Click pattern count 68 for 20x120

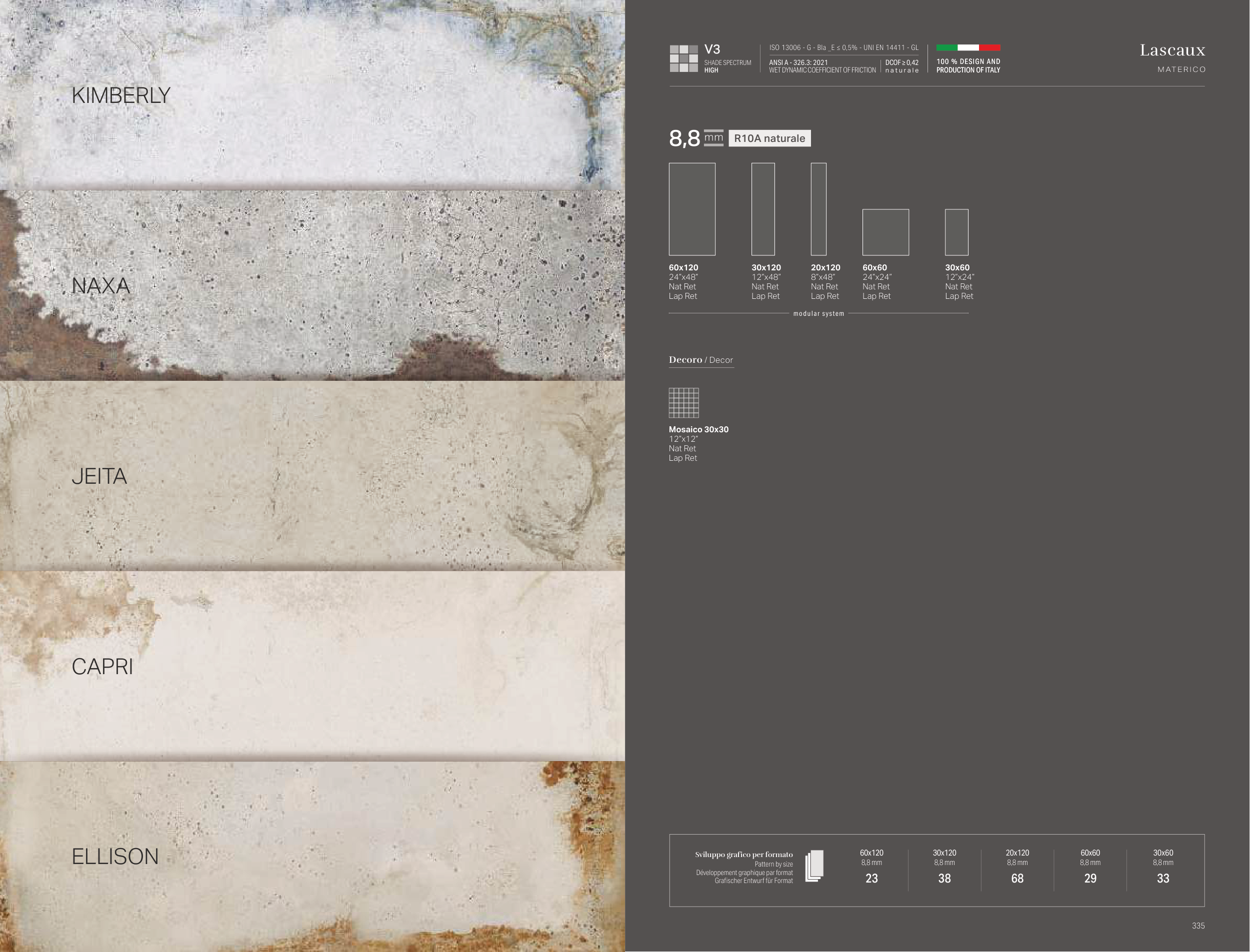(x=1017, y=879)
